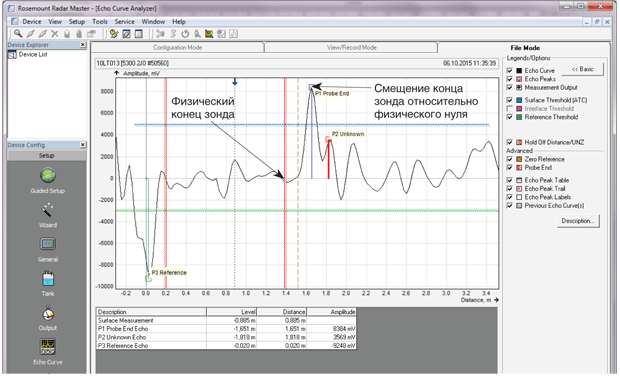The image size is (620, 377).
Task: Toggle the Echo Peaks checkbox
Action: coord(510,79)
